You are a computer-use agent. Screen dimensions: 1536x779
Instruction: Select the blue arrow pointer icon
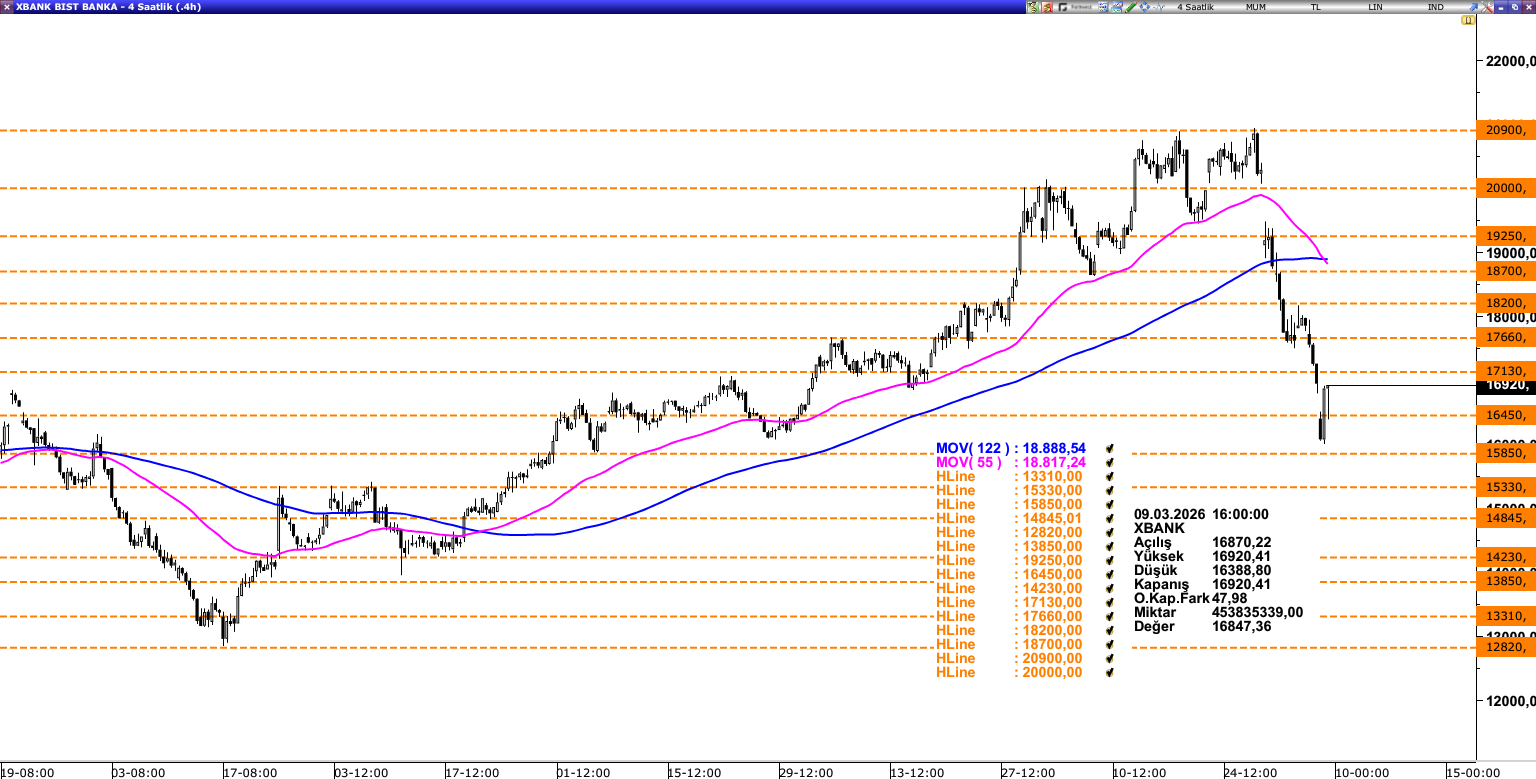pyautogui.click(x=1473, y=7)
